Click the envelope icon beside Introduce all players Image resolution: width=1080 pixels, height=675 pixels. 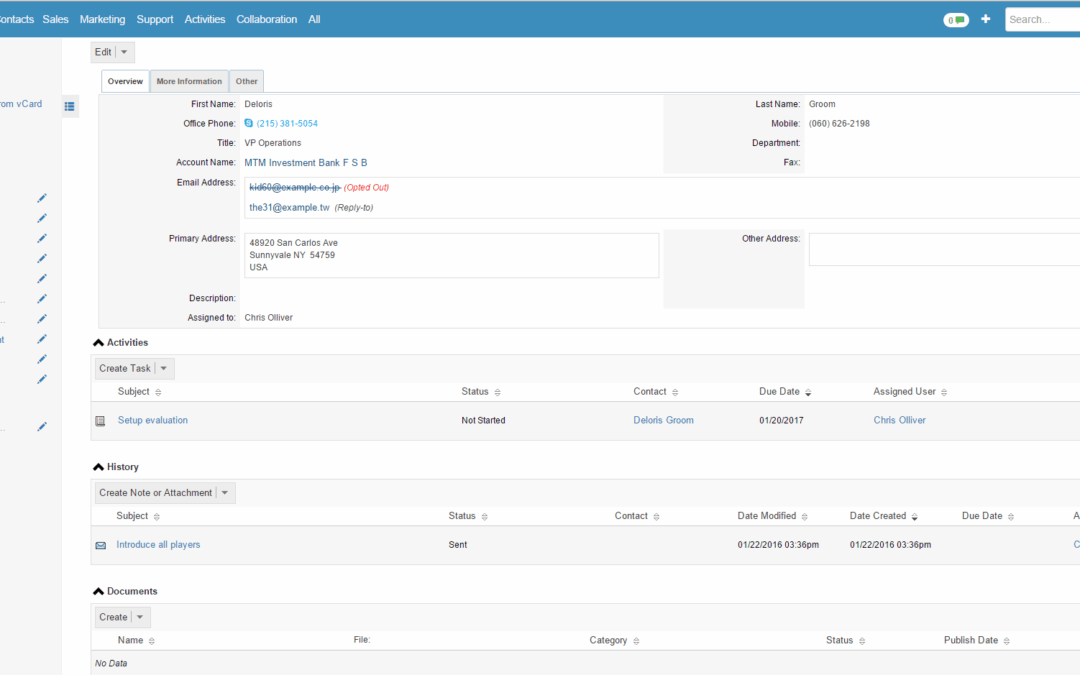pyautogui.click(x=101, y=546)
